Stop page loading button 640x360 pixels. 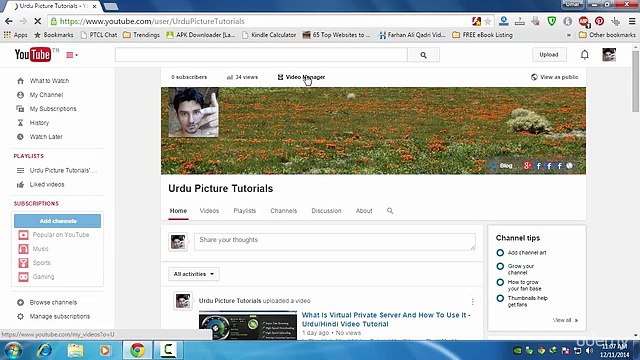point(37,21)
